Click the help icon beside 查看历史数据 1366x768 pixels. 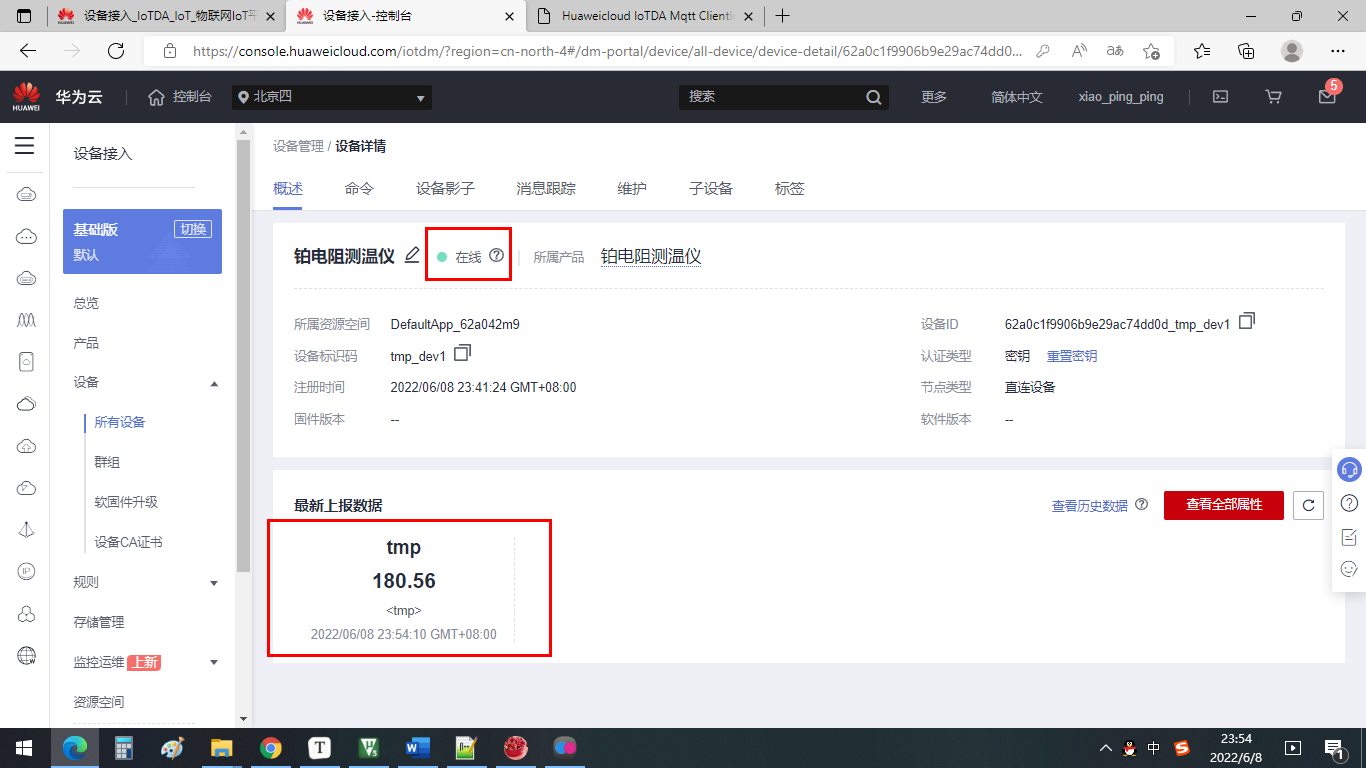(1141, 505)
